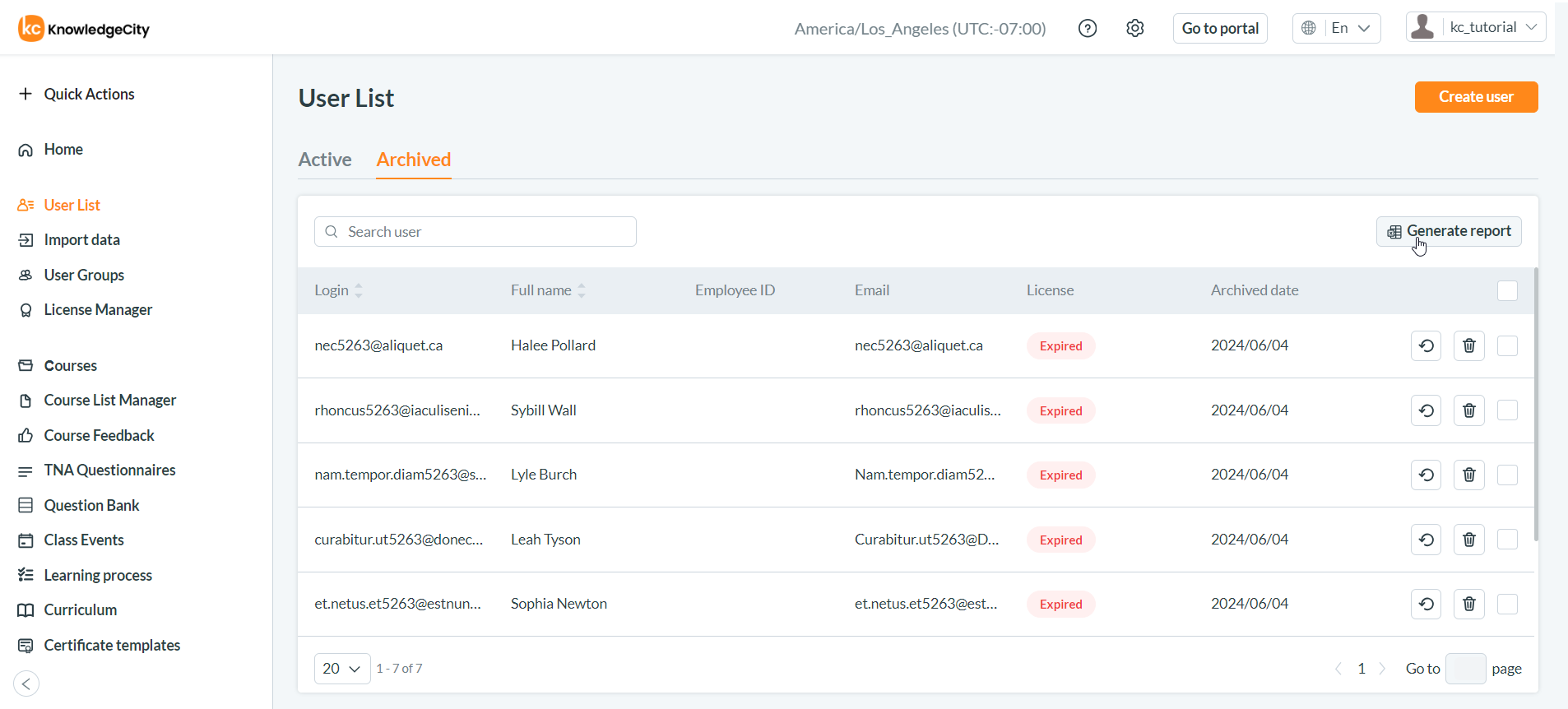The width and height of the screenshot is (1568, 709).
Task: Check the select-all checkbox in table header
Action: tap(1507, 291)
